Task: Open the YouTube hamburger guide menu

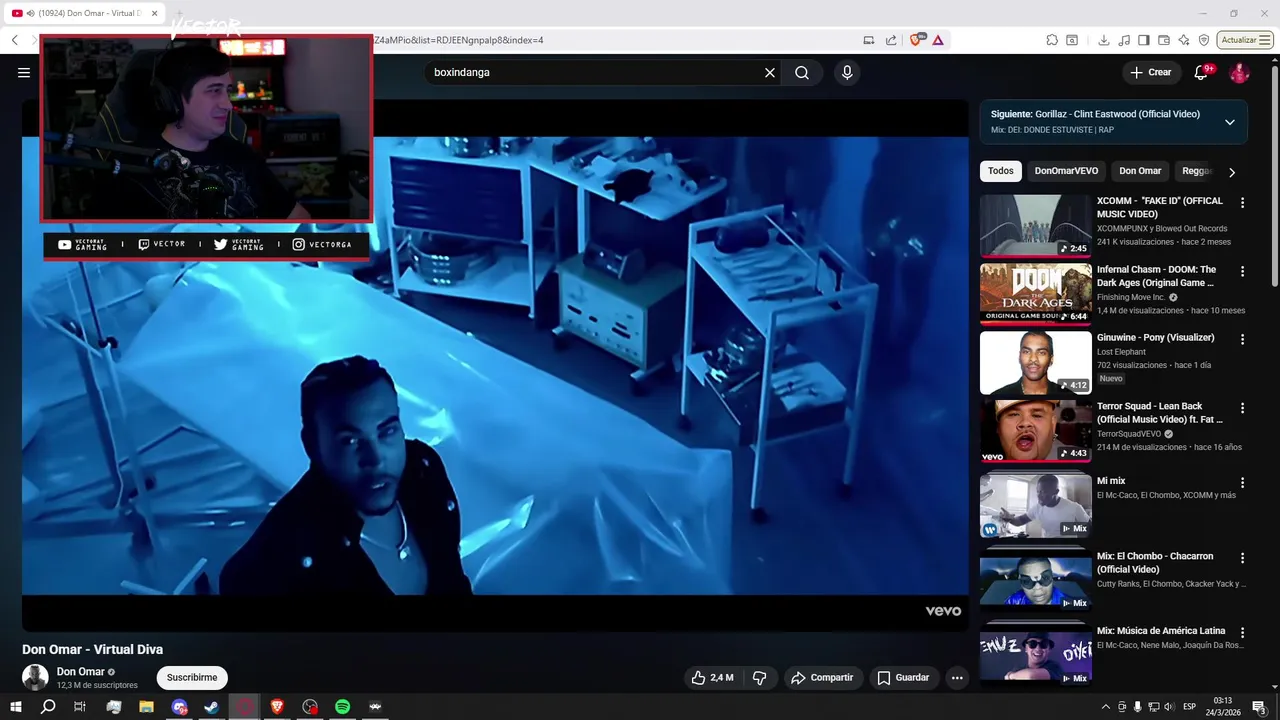Action: click(x=24, y=72)
